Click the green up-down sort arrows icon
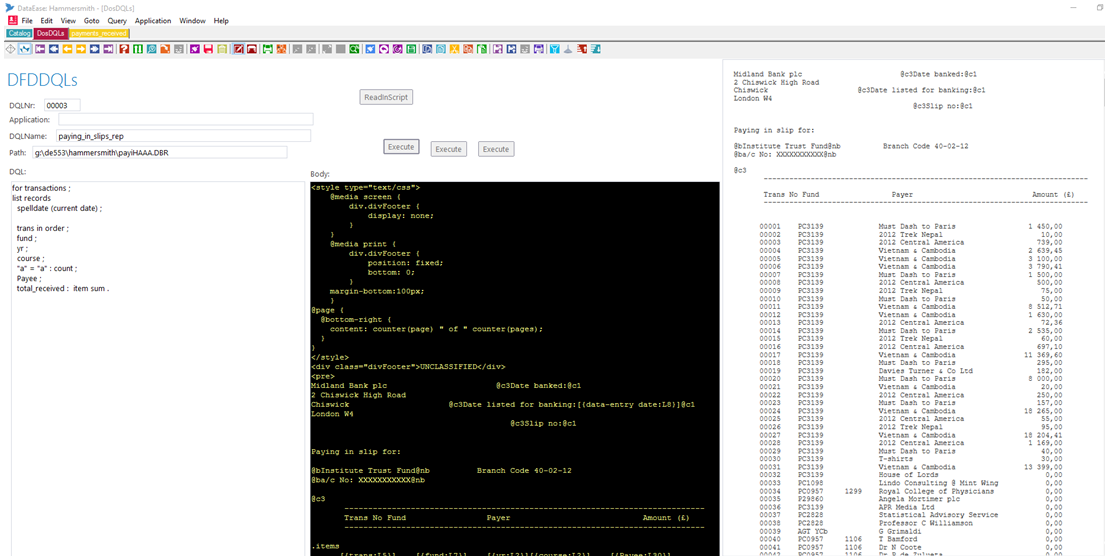This screenshot has height=556, width=1105. click(x=138, y=49)
